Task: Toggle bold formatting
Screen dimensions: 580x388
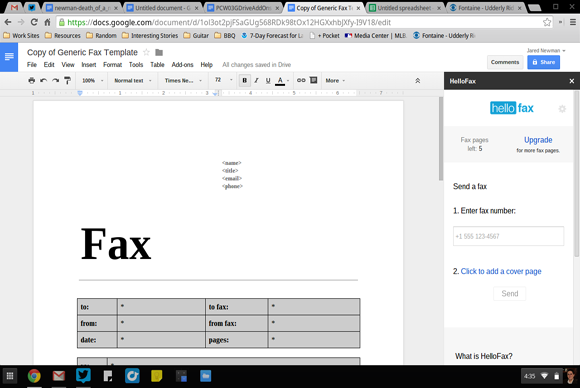Action: click(245, 80)
